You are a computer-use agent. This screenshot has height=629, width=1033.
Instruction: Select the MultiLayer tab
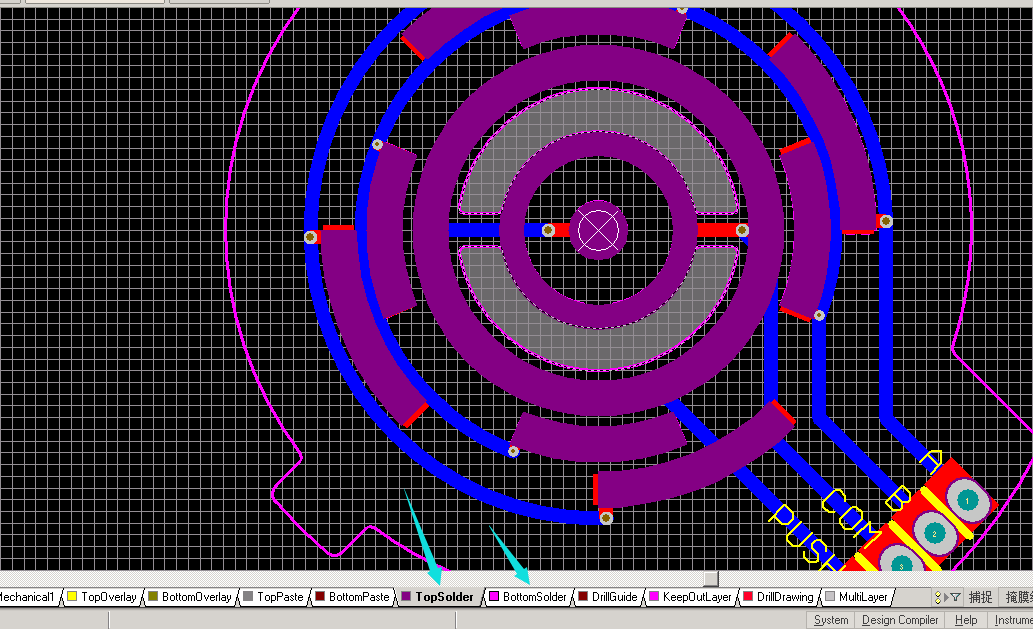[x=862, y=597]
